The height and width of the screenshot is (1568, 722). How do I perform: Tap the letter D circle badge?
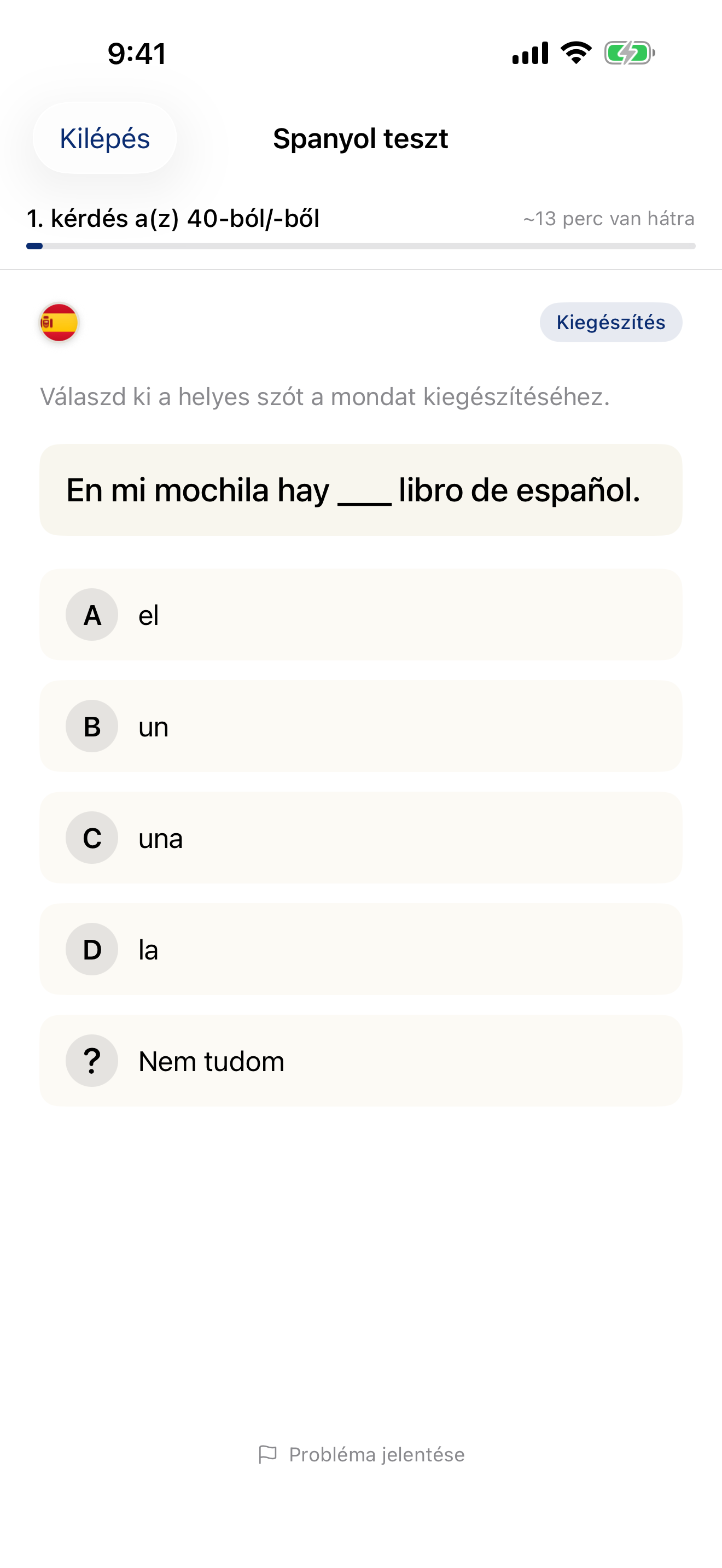92,950
